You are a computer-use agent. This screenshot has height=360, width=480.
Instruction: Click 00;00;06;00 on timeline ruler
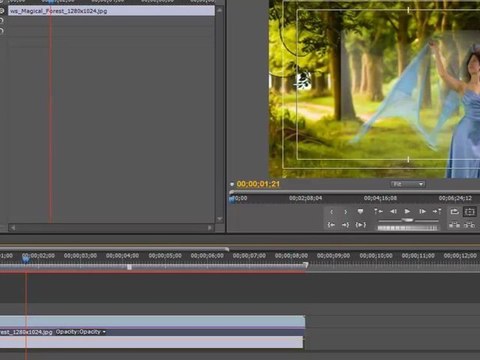point(207,256)
